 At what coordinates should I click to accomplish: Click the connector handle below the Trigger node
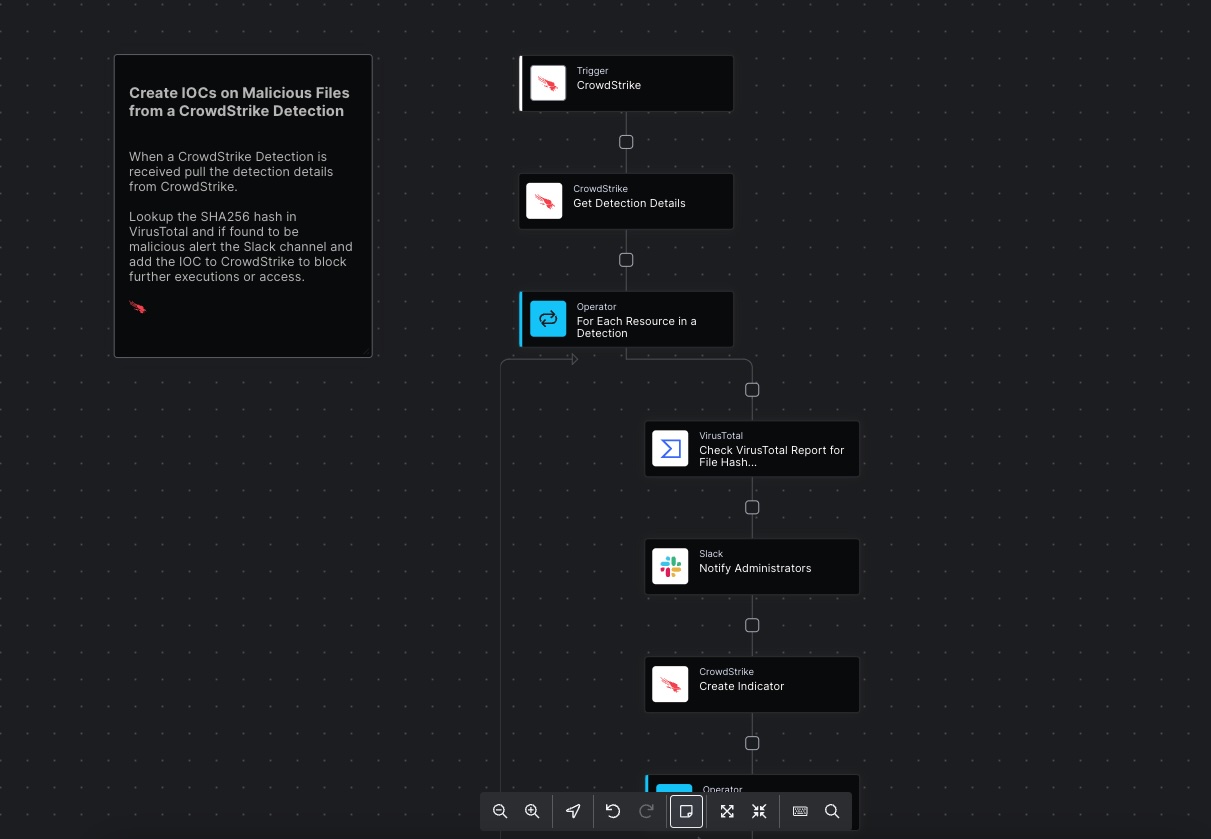pos(626,142)
